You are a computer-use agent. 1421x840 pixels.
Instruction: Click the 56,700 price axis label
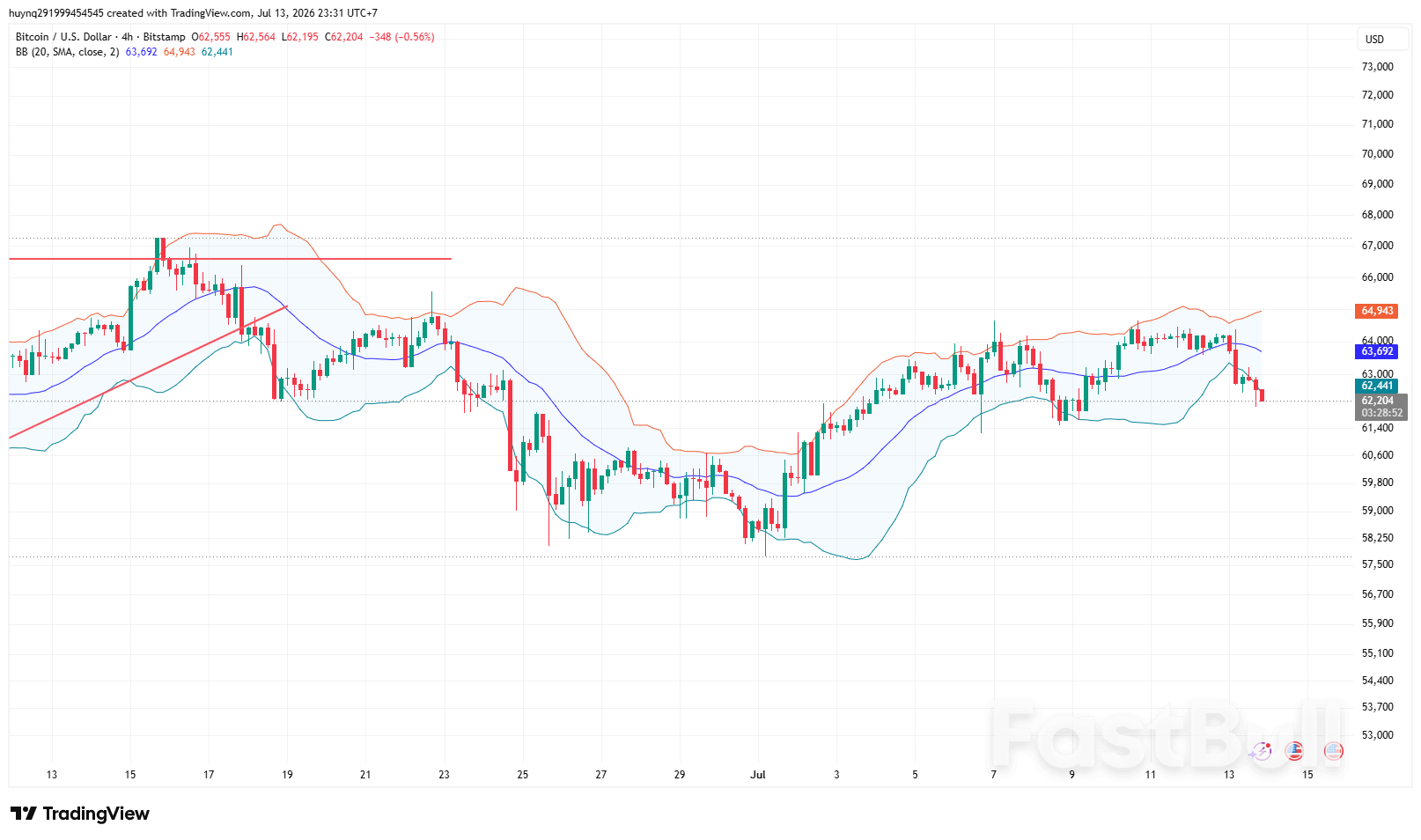coord(1377,594)
